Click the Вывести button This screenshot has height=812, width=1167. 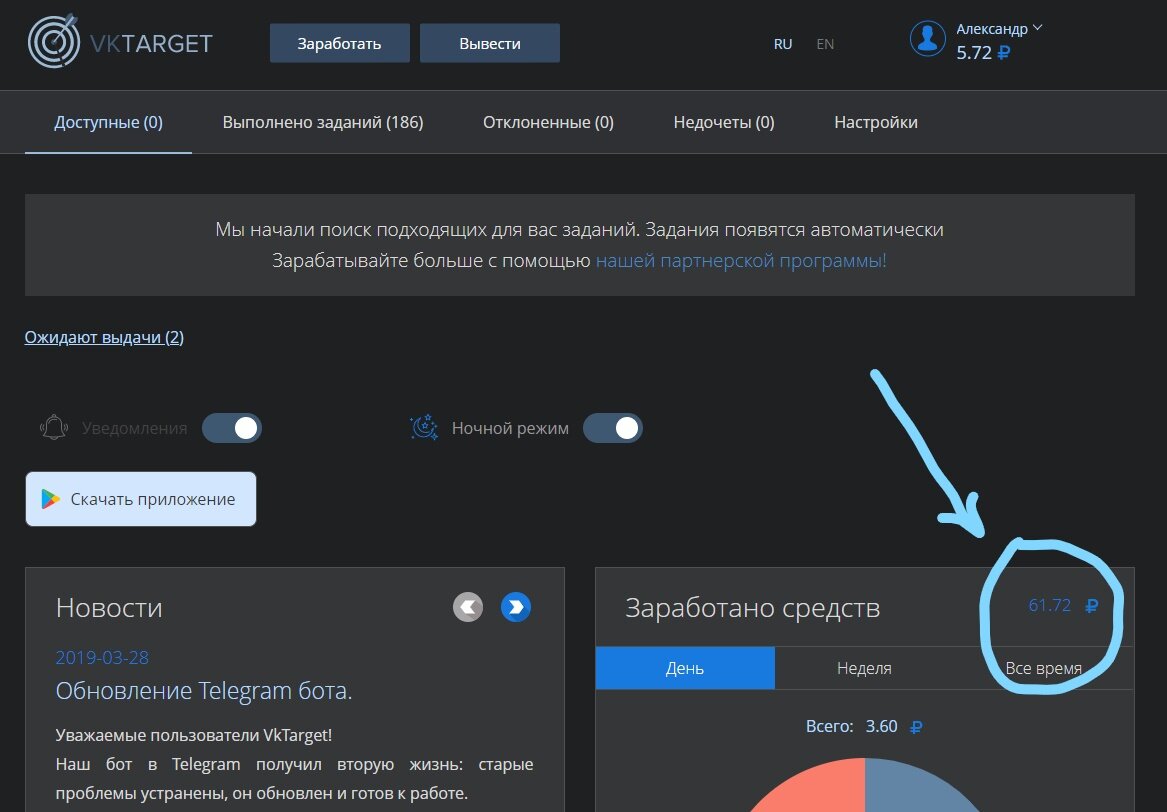(490, 43)
